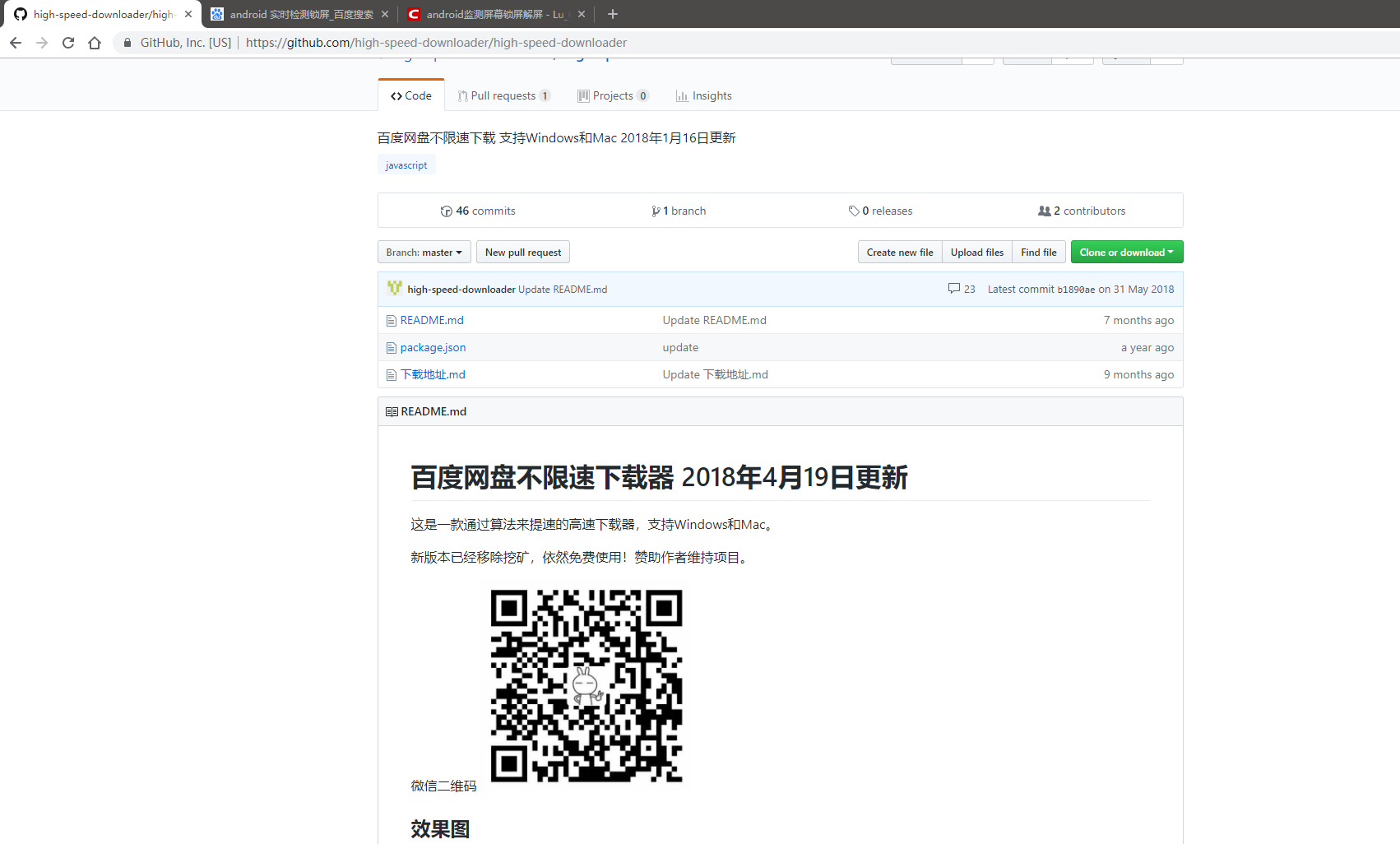The image size is (1400, 844).
Task: Reload the page with refresh icon
Action: point(68,43)
